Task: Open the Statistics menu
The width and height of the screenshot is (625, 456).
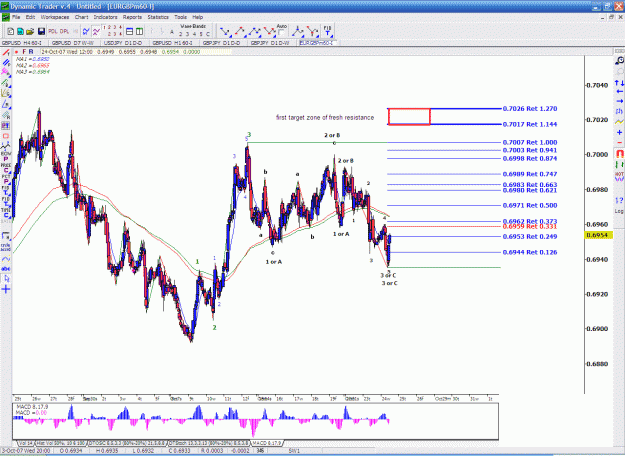Action: coord(158,17)
